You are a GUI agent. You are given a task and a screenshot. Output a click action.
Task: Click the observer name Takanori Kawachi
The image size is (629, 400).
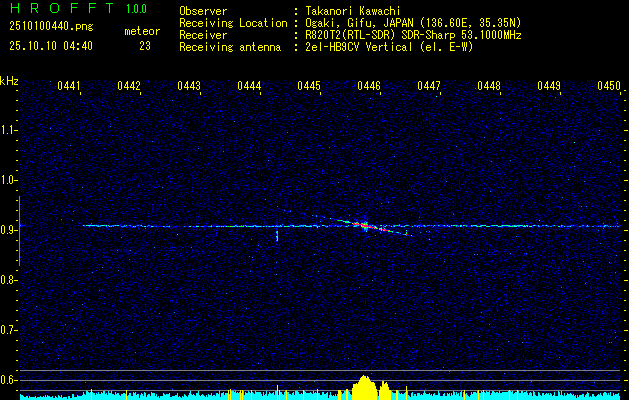[x=353, y=10]
